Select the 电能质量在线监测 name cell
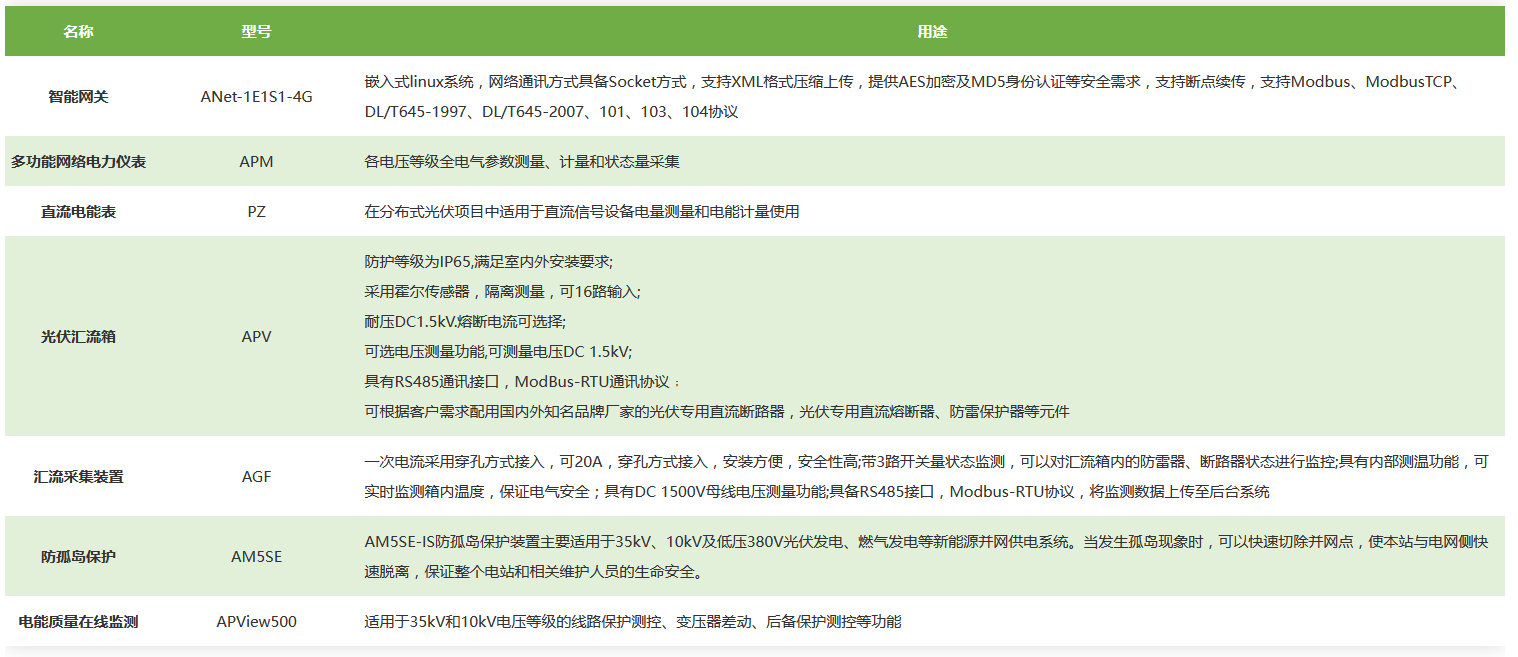Image resolution: width=1518 pixels, height=657 pixels. point(78,622)
